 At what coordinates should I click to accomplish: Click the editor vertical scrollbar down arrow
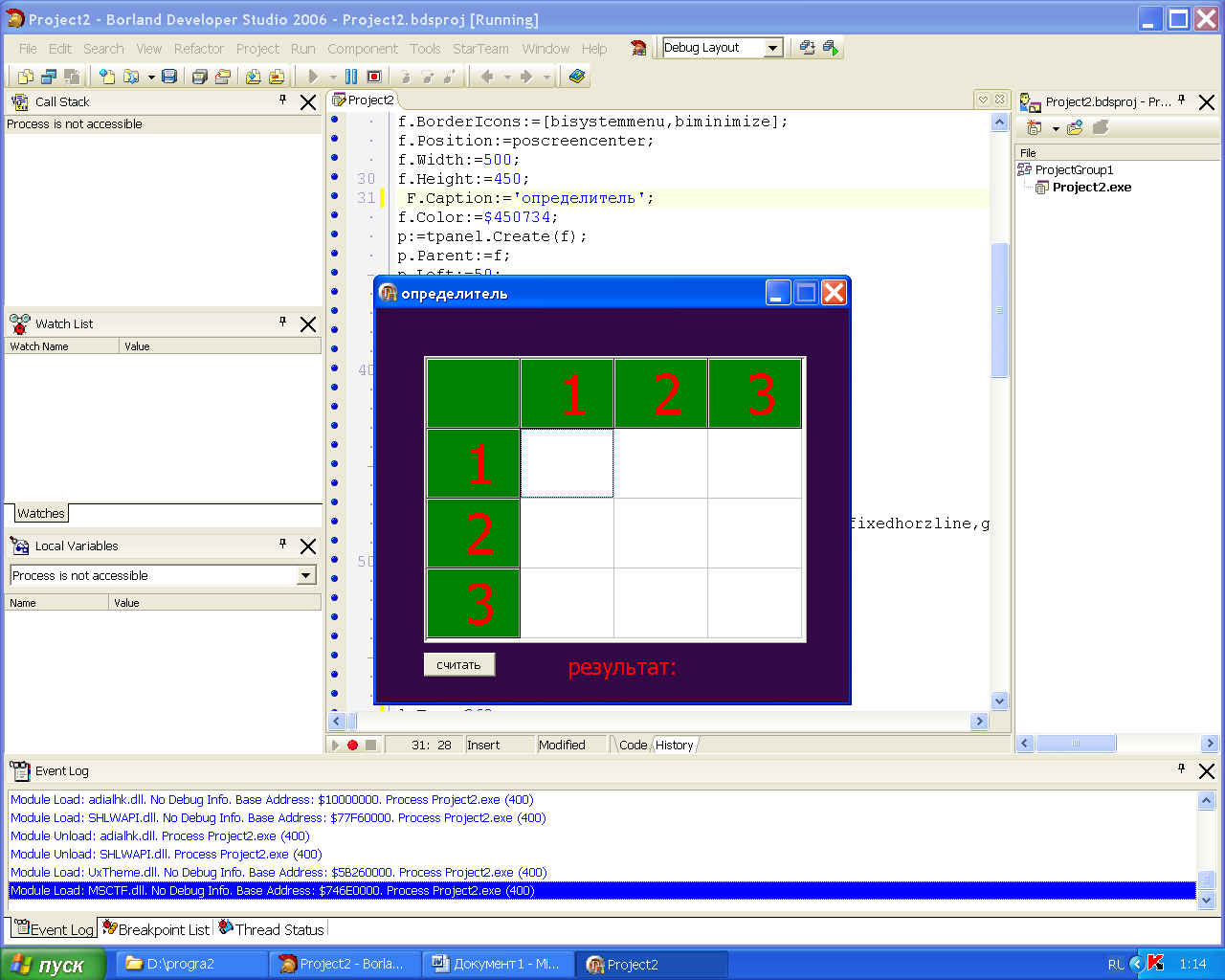point(999,701)
